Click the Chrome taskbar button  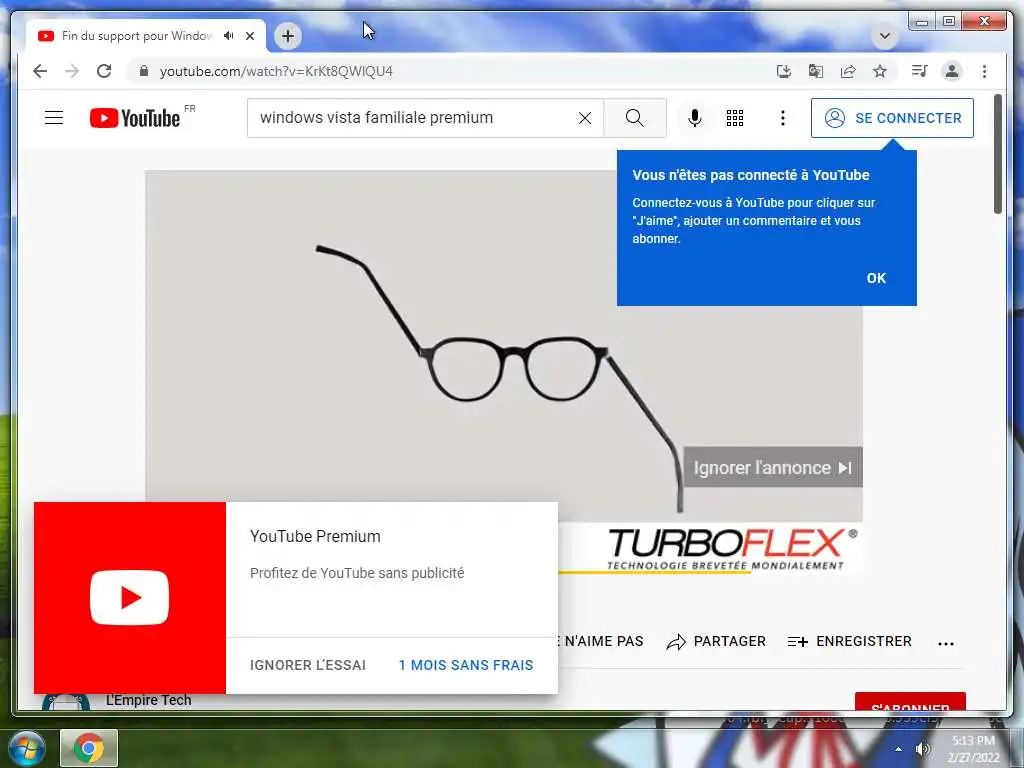[x=89, y=748]
